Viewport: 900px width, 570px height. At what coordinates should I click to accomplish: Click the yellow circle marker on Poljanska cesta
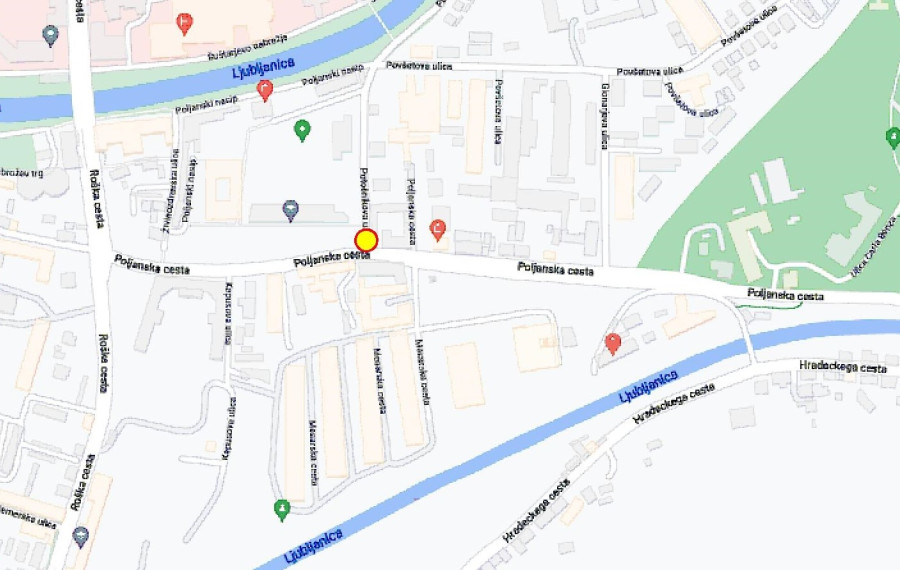366,241
